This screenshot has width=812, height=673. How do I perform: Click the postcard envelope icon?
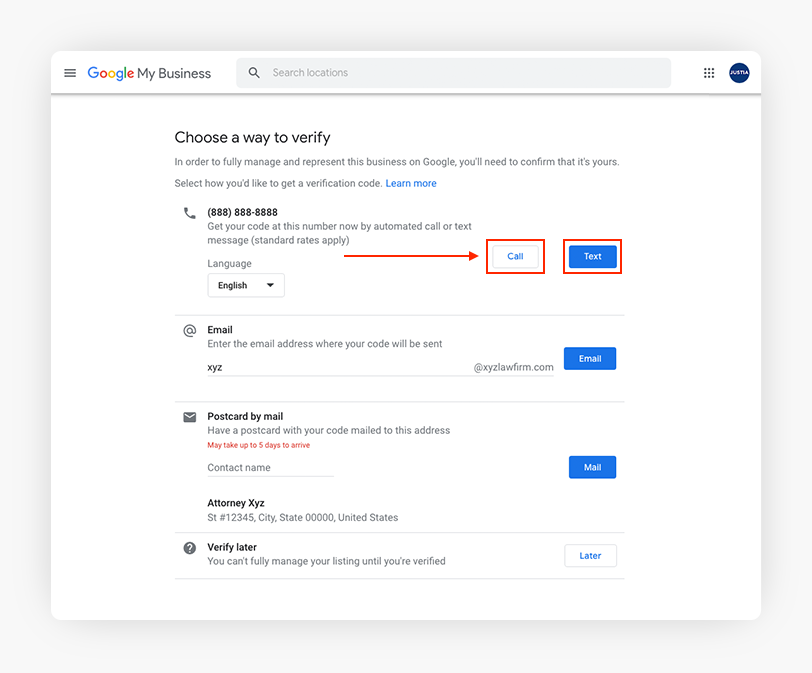190,417
